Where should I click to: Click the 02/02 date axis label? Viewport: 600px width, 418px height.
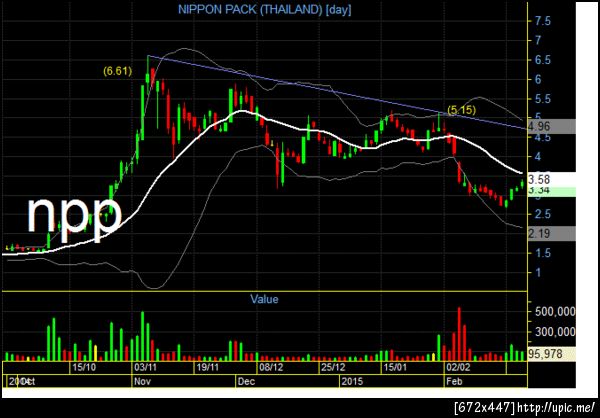(458, 368)
